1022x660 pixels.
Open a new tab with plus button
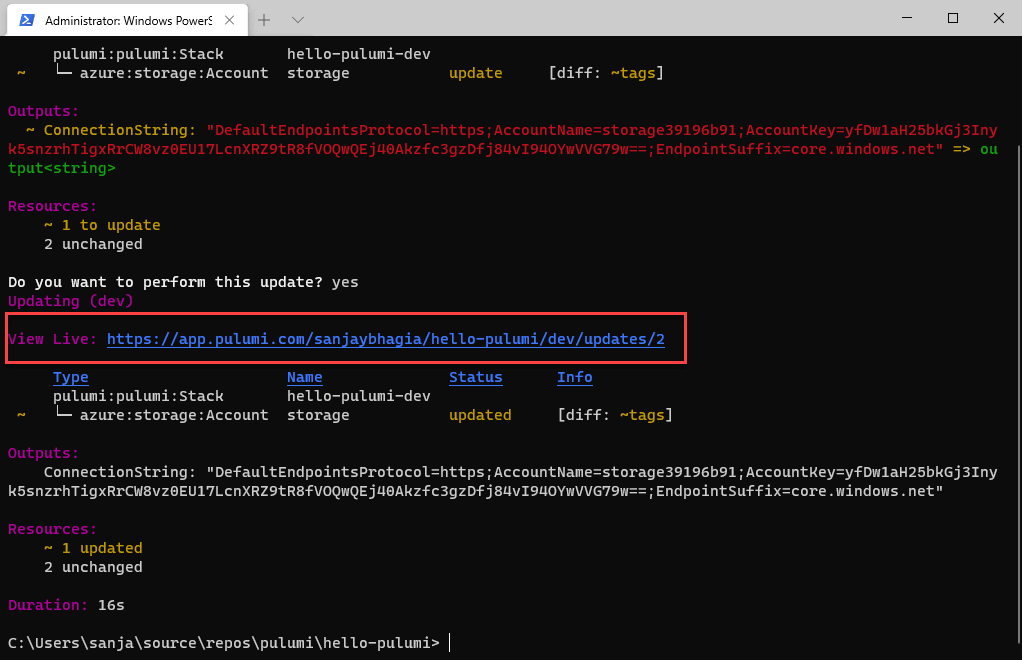264,20
